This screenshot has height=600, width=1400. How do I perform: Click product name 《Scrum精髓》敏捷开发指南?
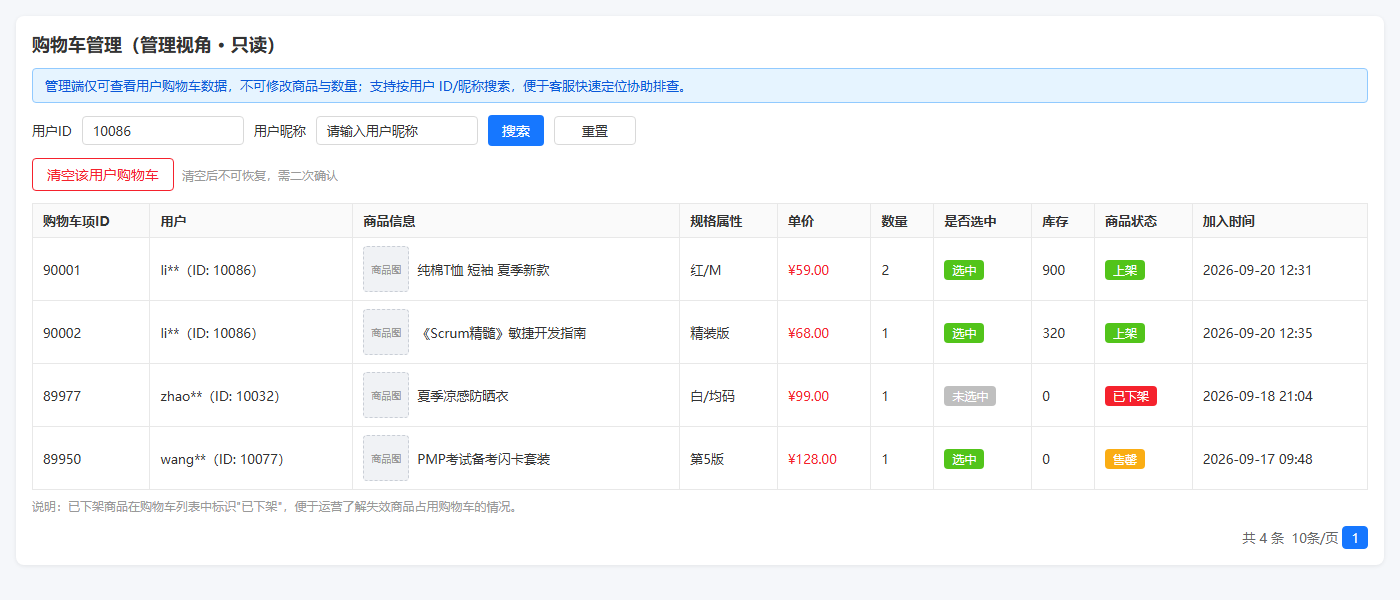click(502, 333)
